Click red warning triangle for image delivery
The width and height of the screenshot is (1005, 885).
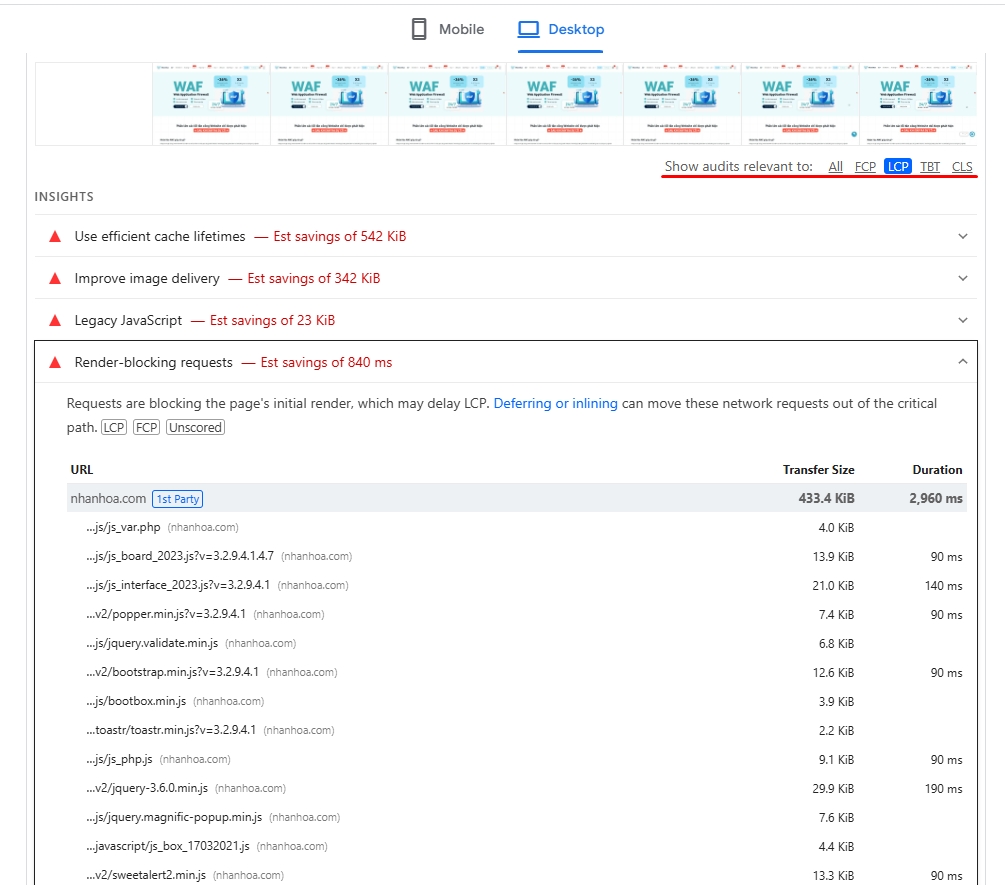click(55, 278)
